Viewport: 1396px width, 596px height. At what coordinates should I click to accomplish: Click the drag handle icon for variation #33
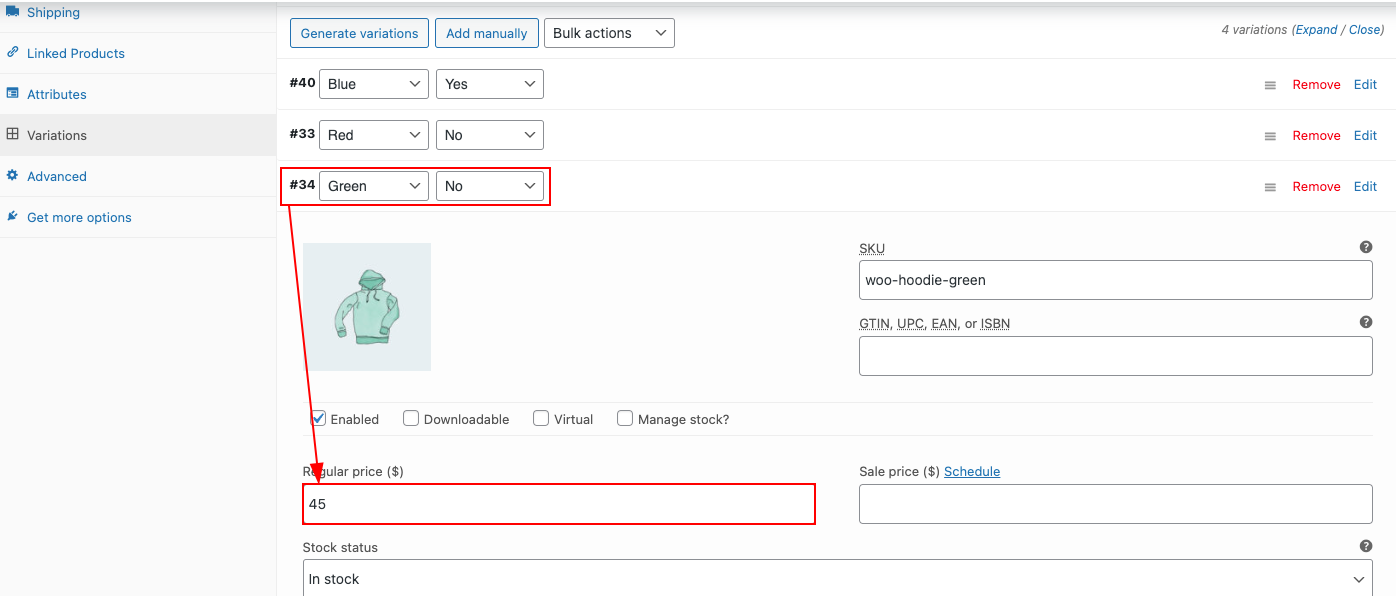point(1270,136)
